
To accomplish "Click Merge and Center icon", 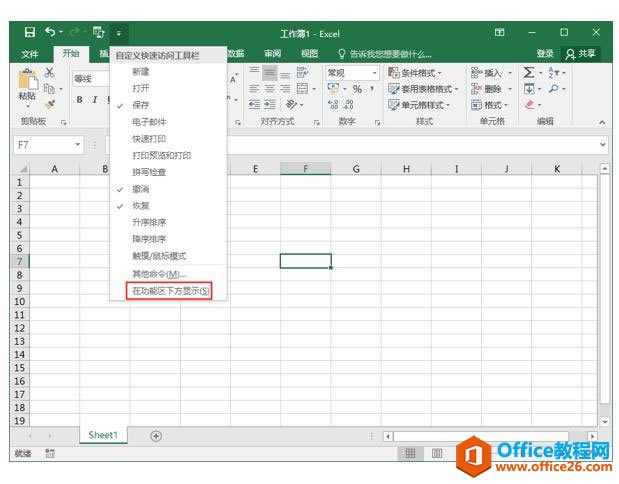I will 302,89.
